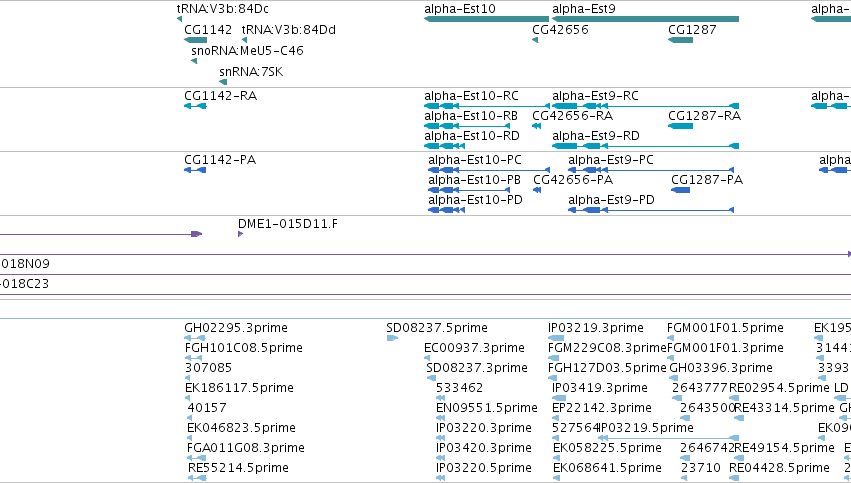Click the FGH127D03.5prime EST glyph
851x483 pixels.
pos(554,378)
